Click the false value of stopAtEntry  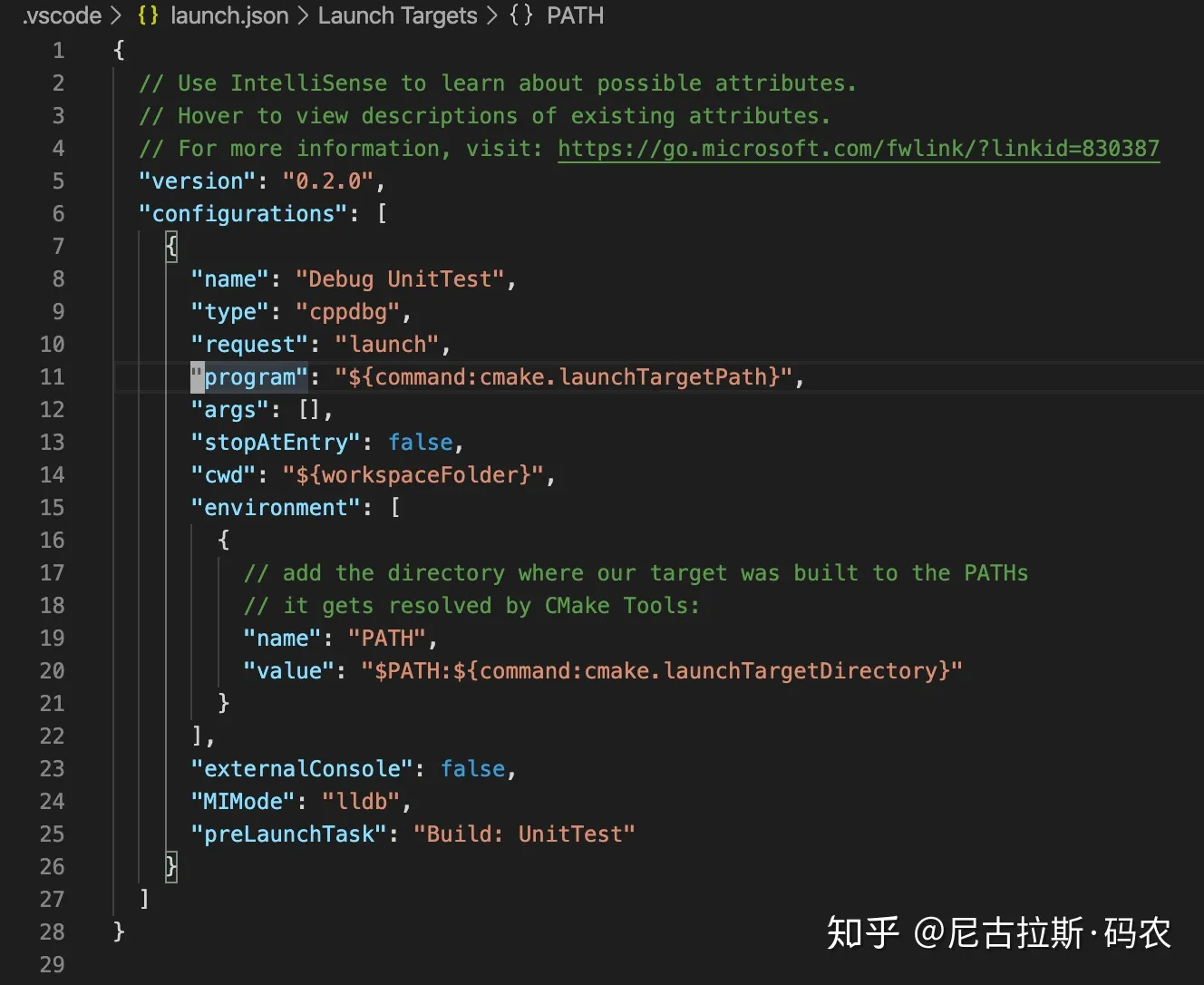(420, 442)
